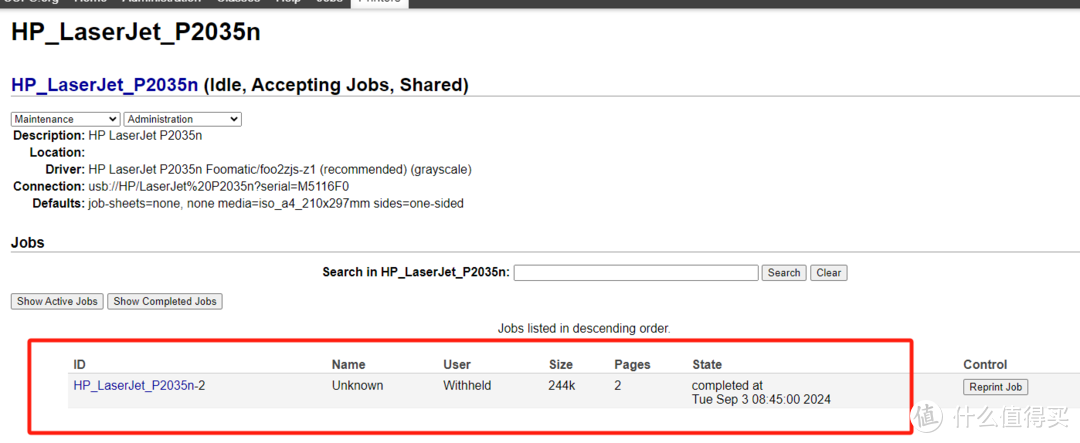Click the Clear button beside Search
The width and height of the screenshot is (1080, 443).
pos(828,272)
